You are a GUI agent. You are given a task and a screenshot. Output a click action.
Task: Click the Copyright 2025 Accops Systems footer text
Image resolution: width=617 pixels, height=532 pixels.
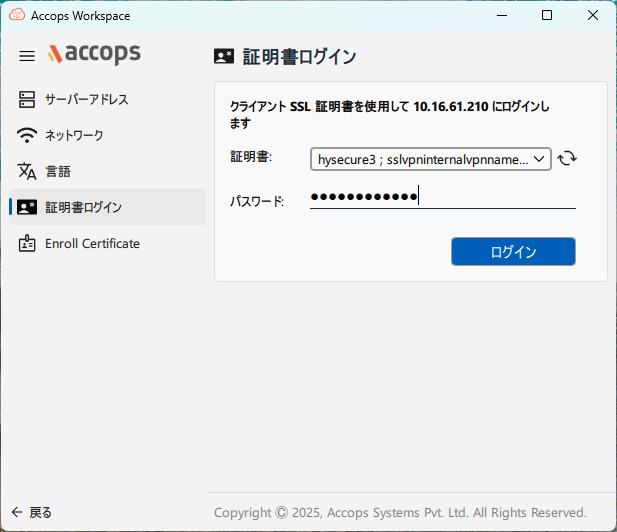pyautogui.click(x=400, y=512)
